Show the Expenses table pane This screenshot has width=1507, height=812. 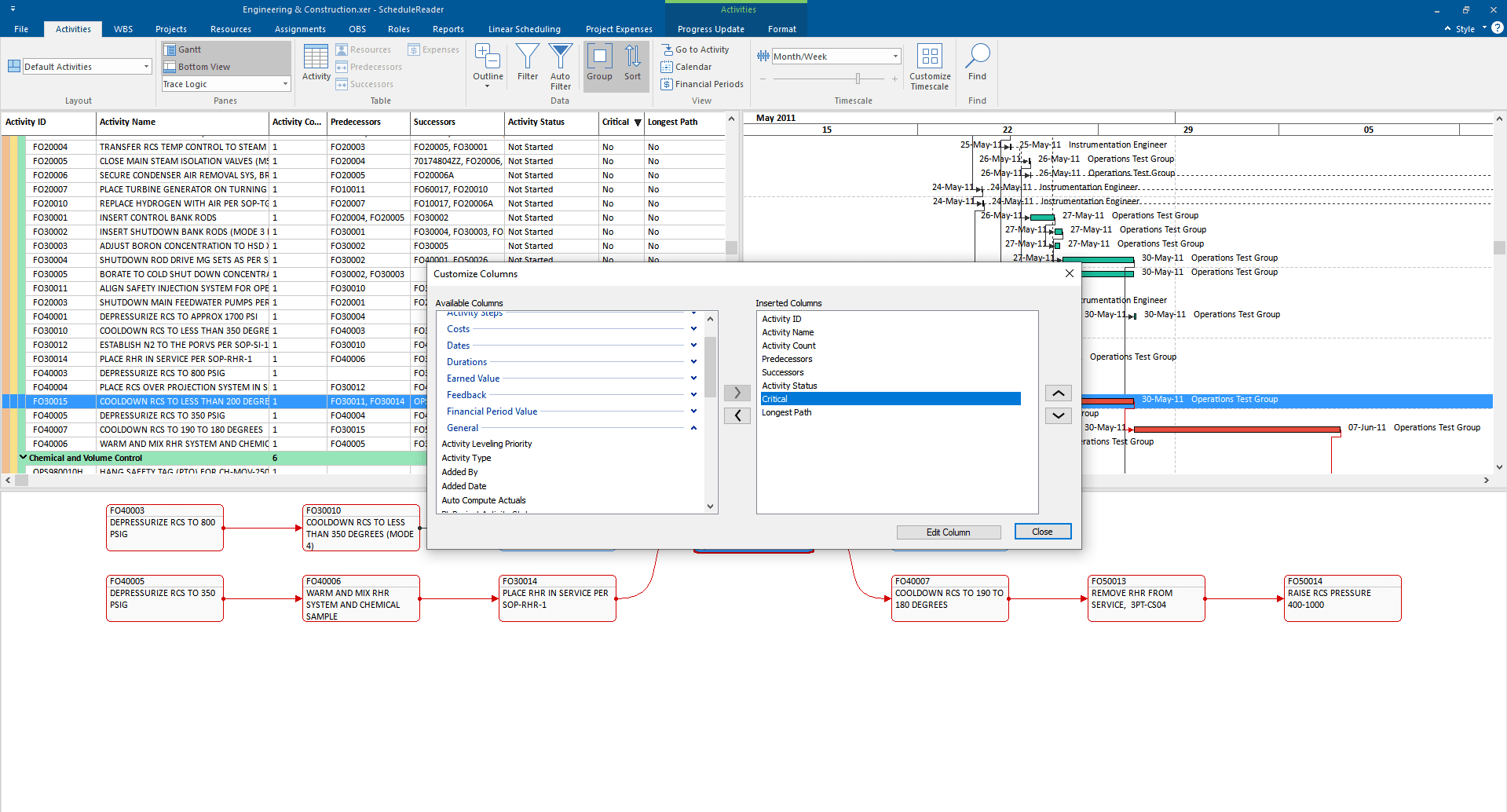pos(433,49)
